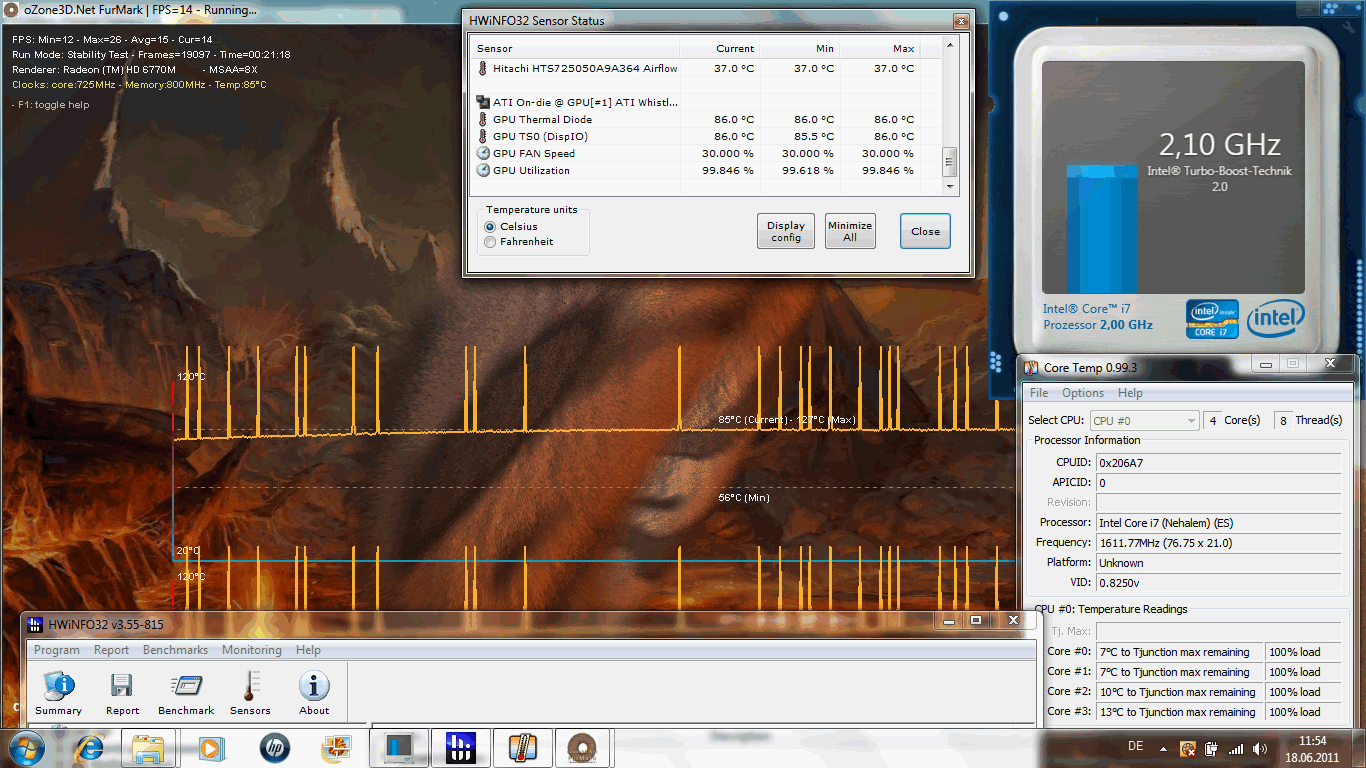This screenshot has height=768, width=1366.
Task: Click the Minimize All button
Action: tap(850, 231)
